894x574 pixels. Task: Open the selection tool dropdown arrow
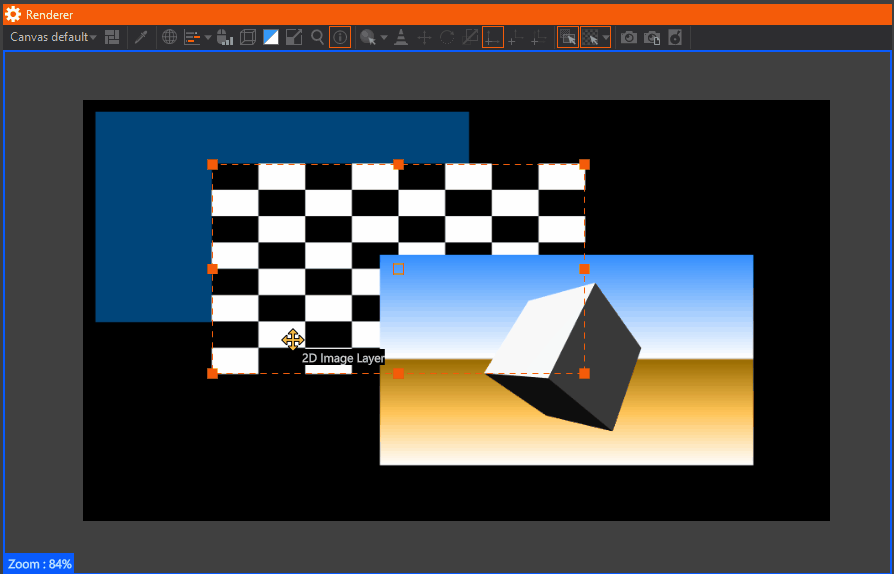[x=384, y=37]
